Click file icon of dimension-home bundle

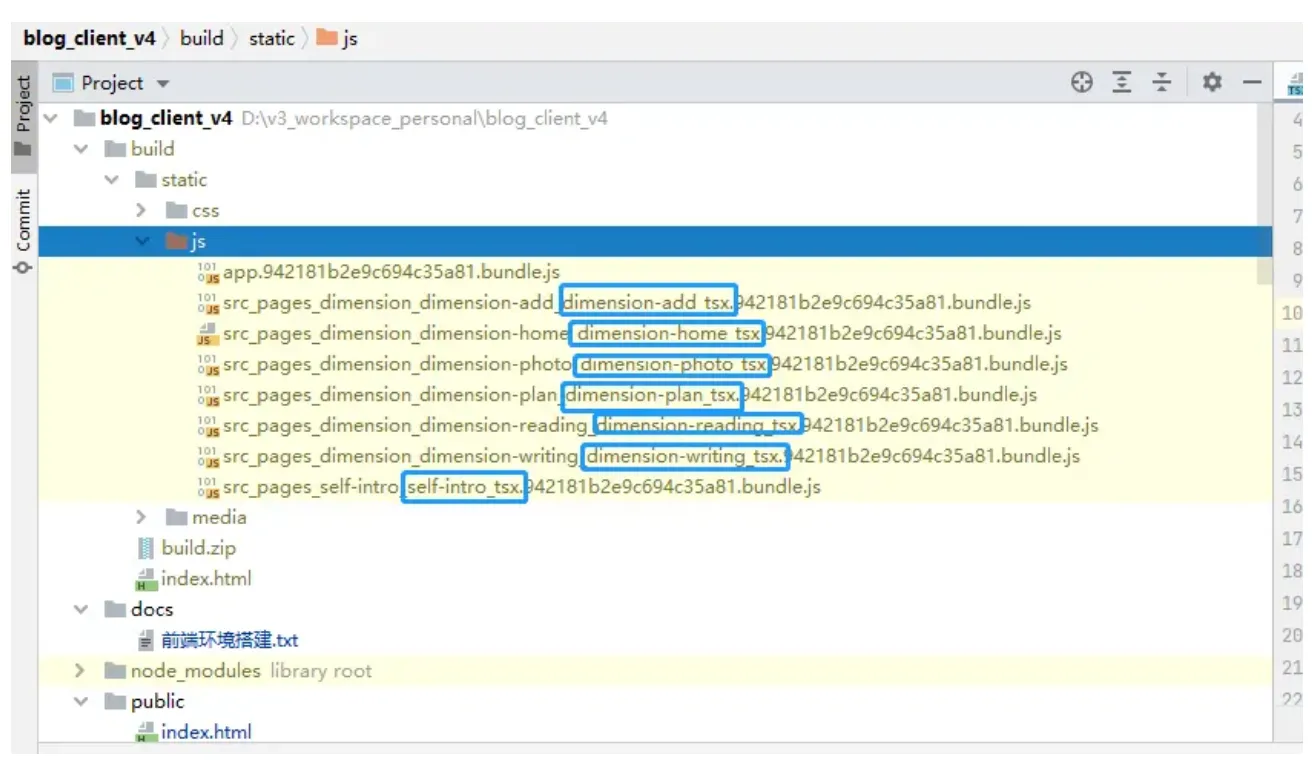tap(208, 333)
